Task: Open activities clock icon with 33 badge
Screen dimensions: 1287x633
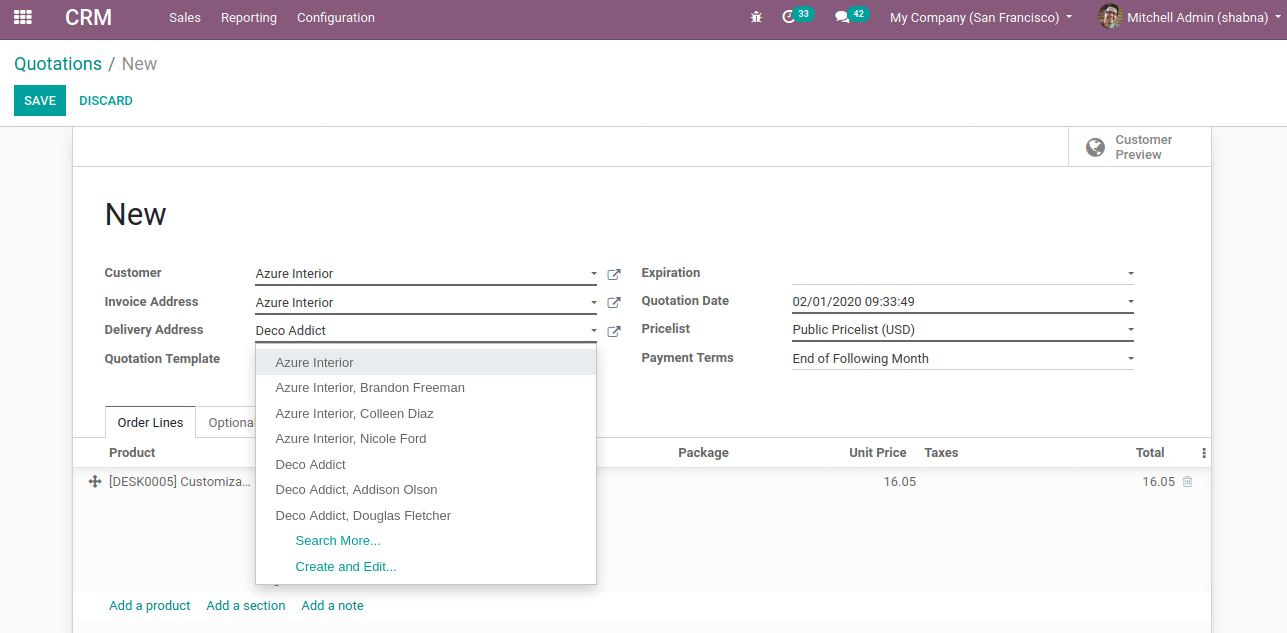Action: tap(797, 16)
